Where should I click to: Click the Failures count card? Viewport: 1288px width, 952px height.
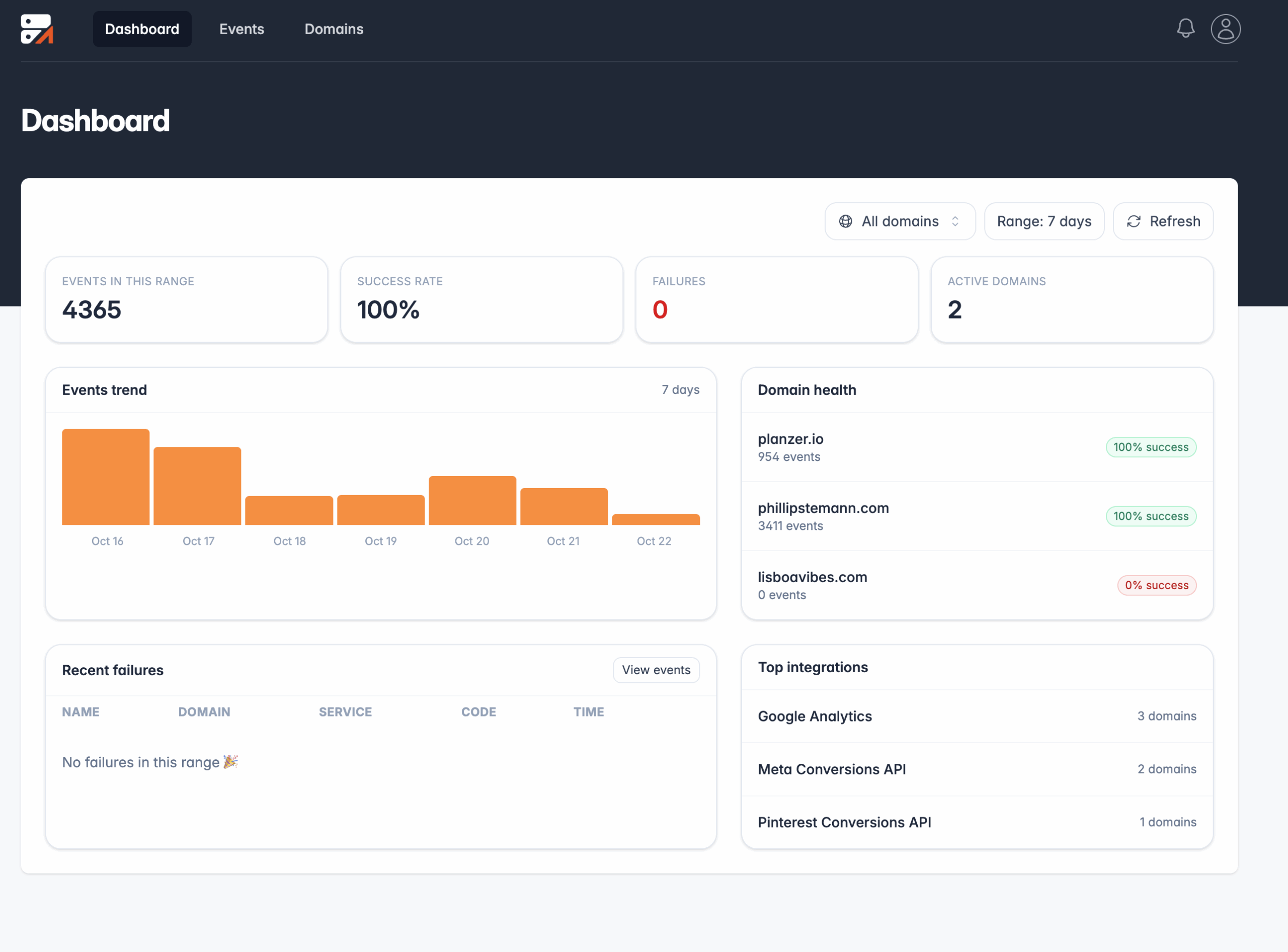pos(776,299)
